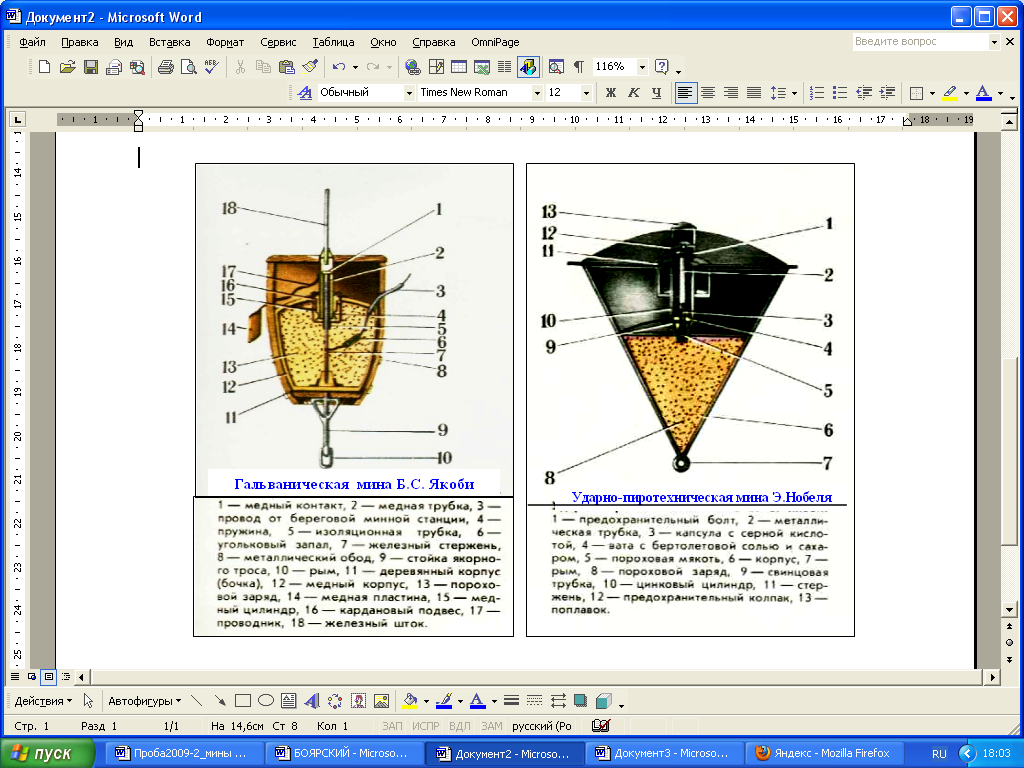This screenshot has width=1024, height=768.
Task: Toggle underline formatting (Ч)
Action: 656,93
